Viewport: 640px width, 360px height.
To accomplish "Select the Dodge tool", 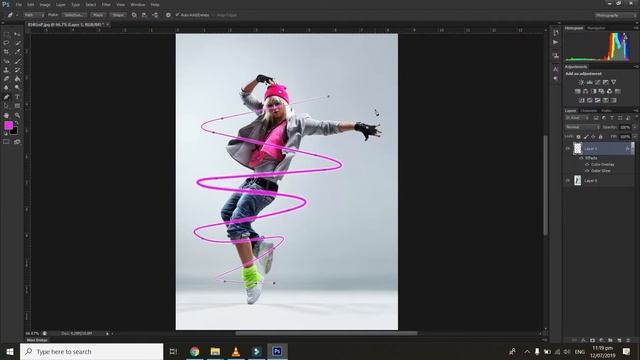I will click(17, 88).
